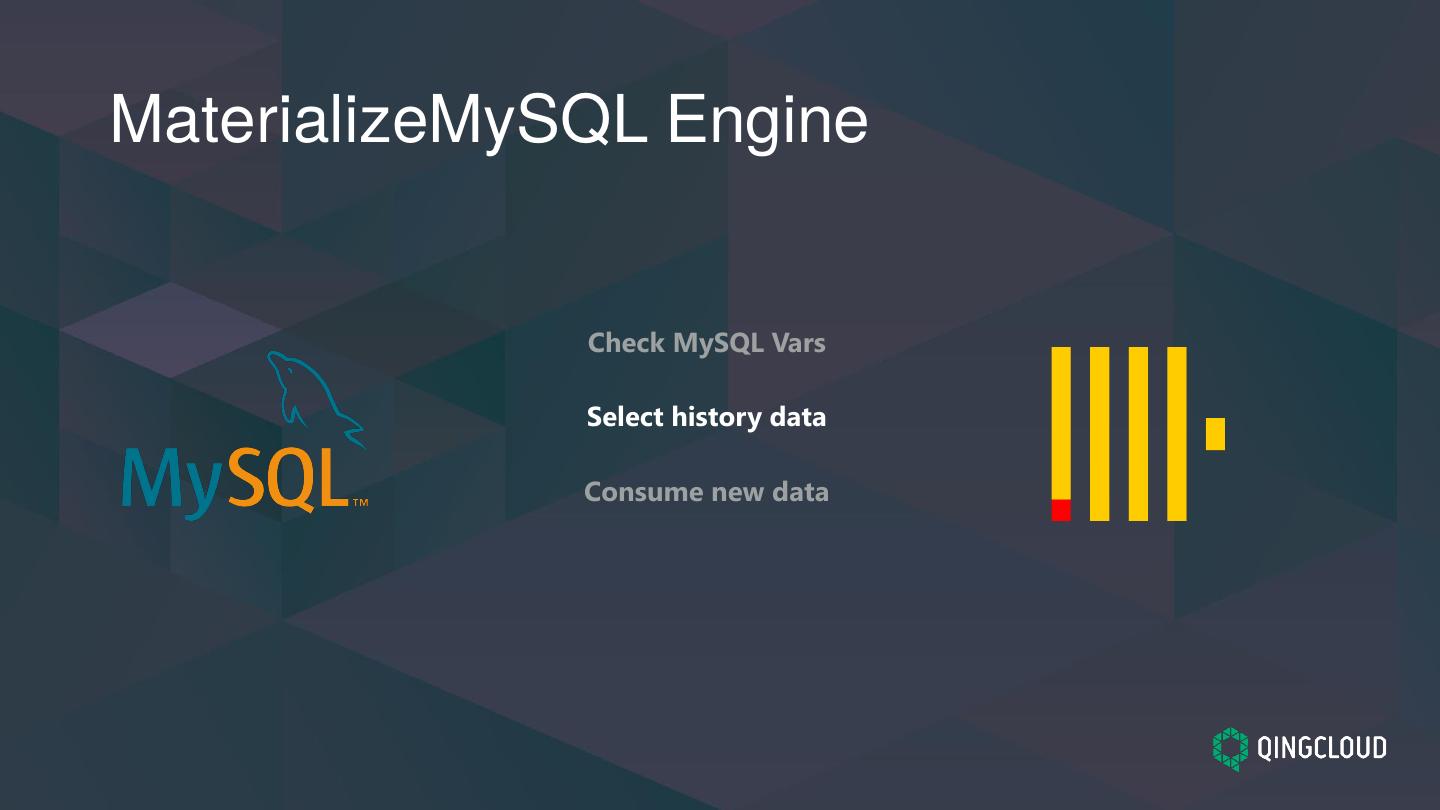Select the second yellow ClickHouse bar
1440x810 pixels.
[x=1099, y=434]
